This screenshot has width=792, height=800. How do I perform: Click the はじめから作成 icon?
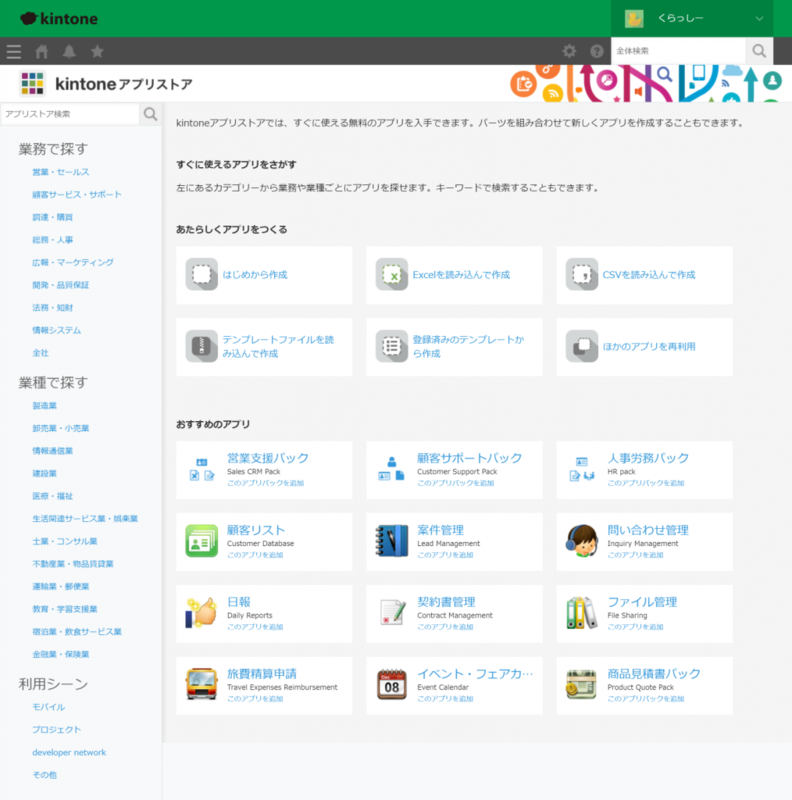click(202, 274)
